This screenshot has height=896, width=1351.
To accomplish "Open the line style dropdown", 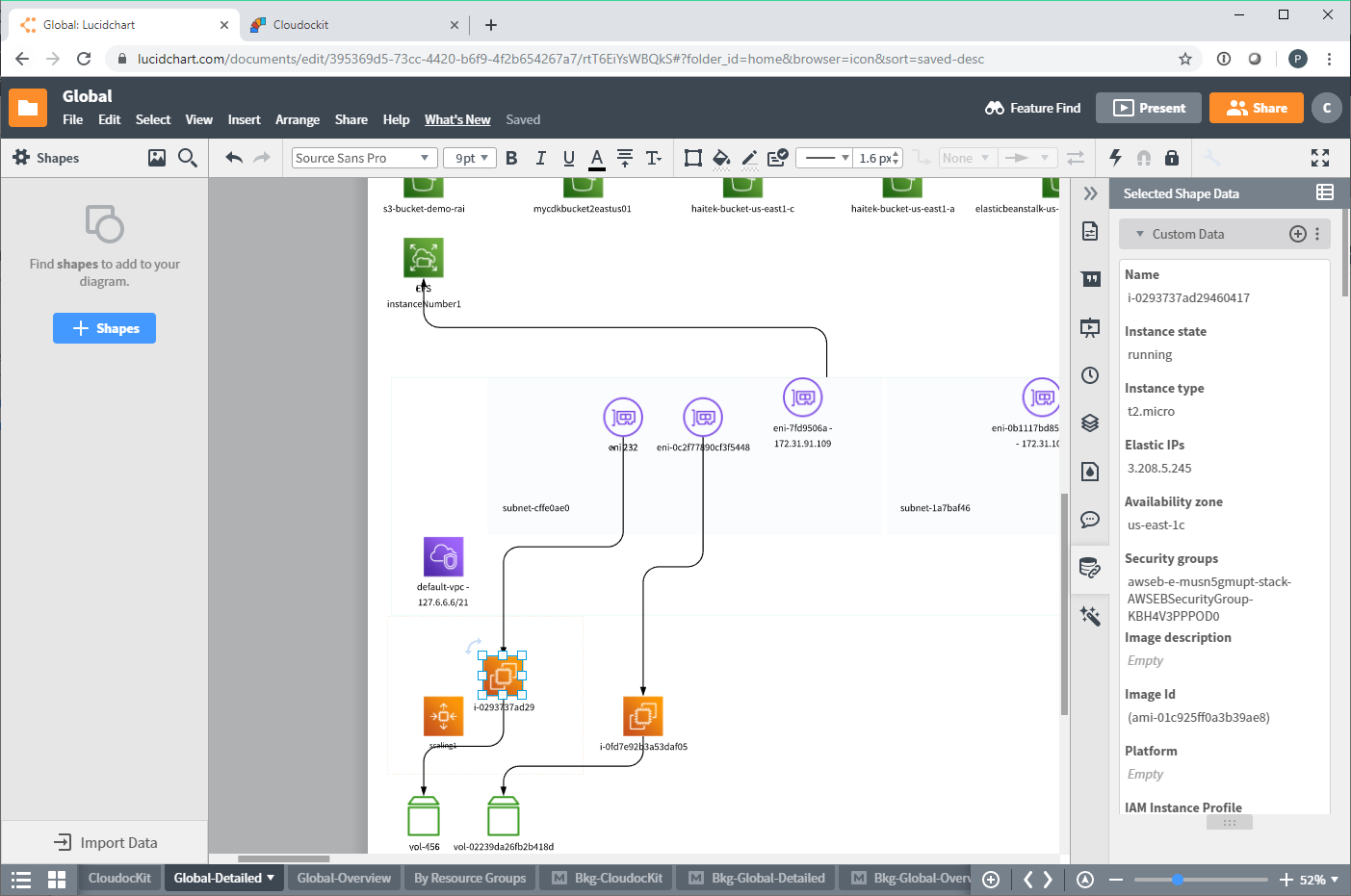I will click(823, 157).
